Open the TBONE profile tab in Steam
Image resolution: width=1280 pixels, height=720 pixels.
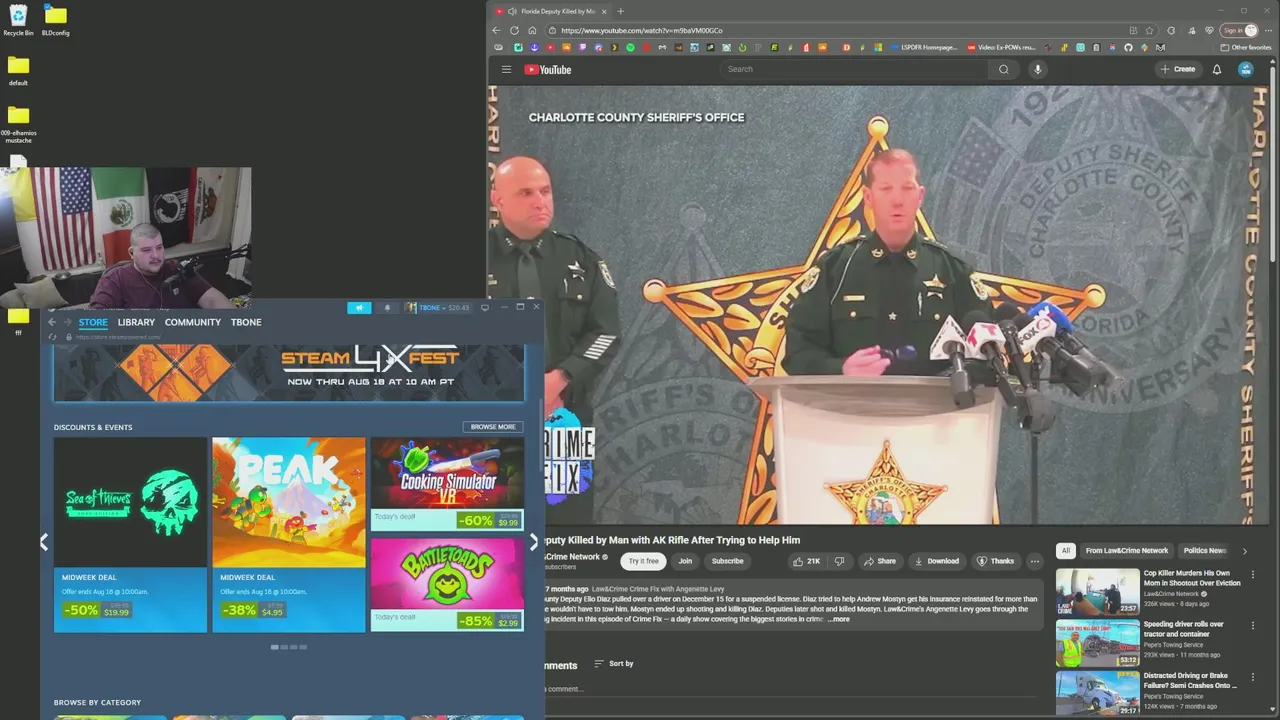(x=246, y=322)
